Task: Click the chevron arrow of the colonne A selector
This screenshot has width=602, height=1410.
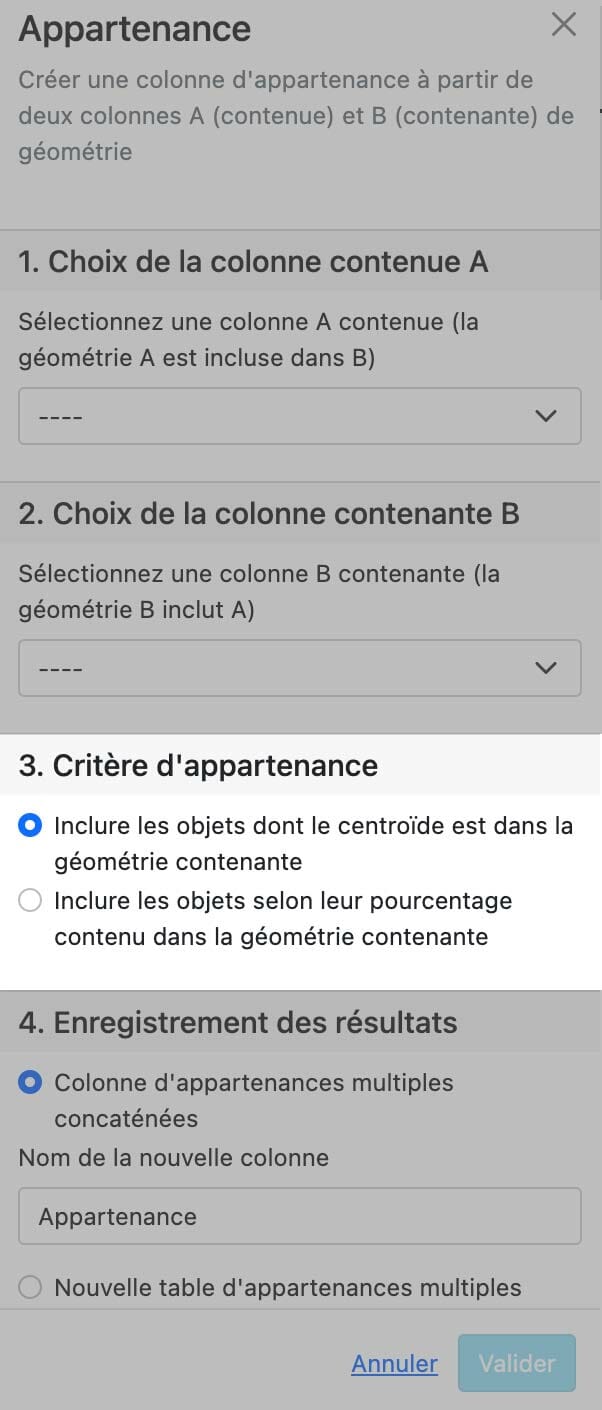Action: coord(546,416)
